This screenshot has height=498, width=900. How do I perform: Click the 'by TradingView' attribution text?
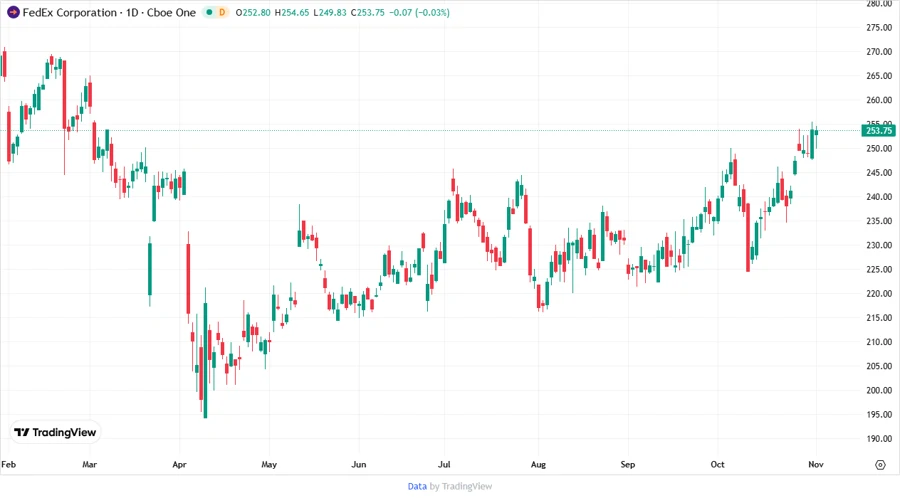click(461, 486)
